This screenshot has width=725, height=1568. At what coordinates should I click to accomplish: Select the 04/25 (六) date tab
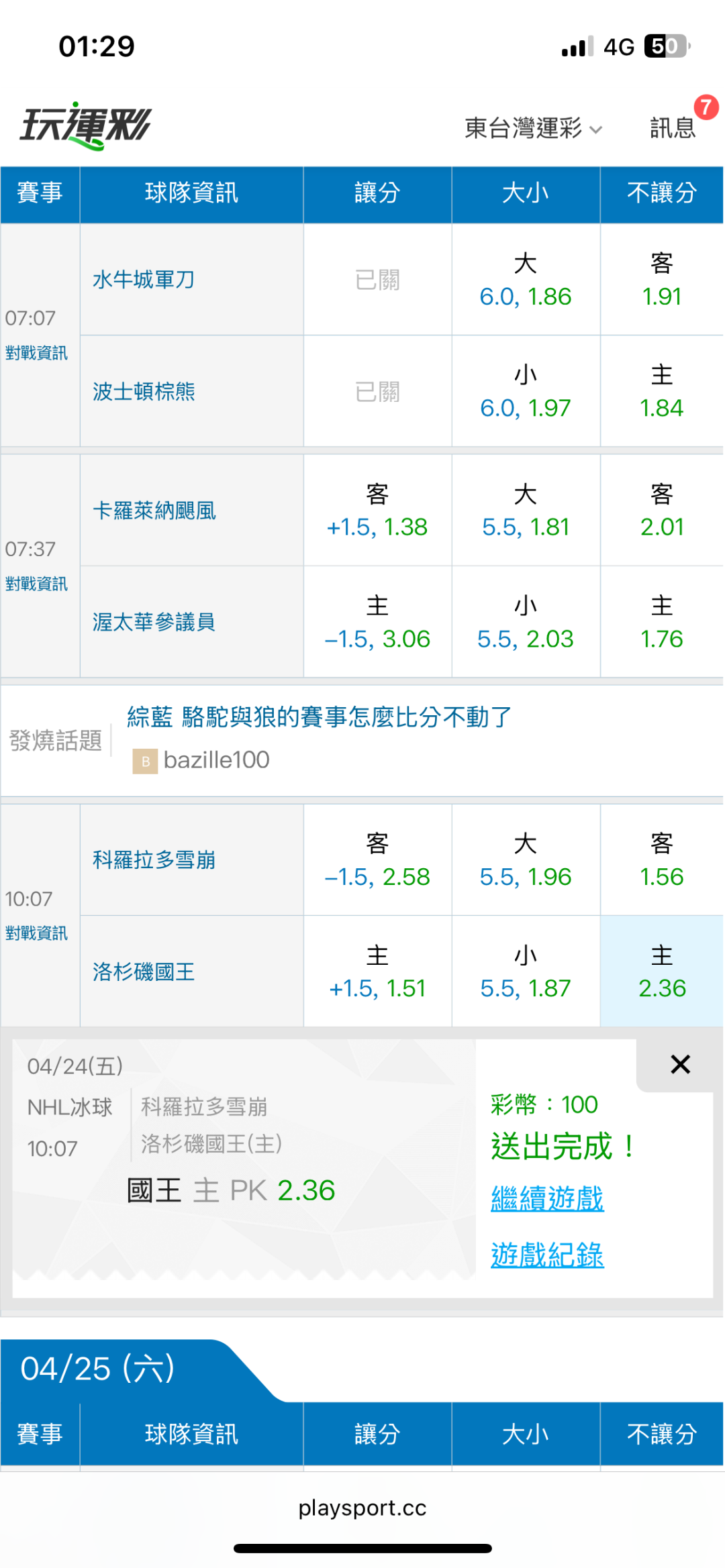pos(98,1369)
